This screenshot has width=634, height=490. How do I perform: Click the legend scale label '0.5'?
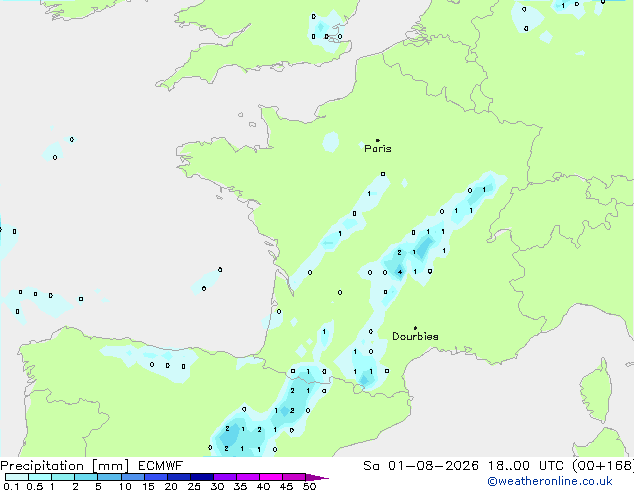(34, 486)
